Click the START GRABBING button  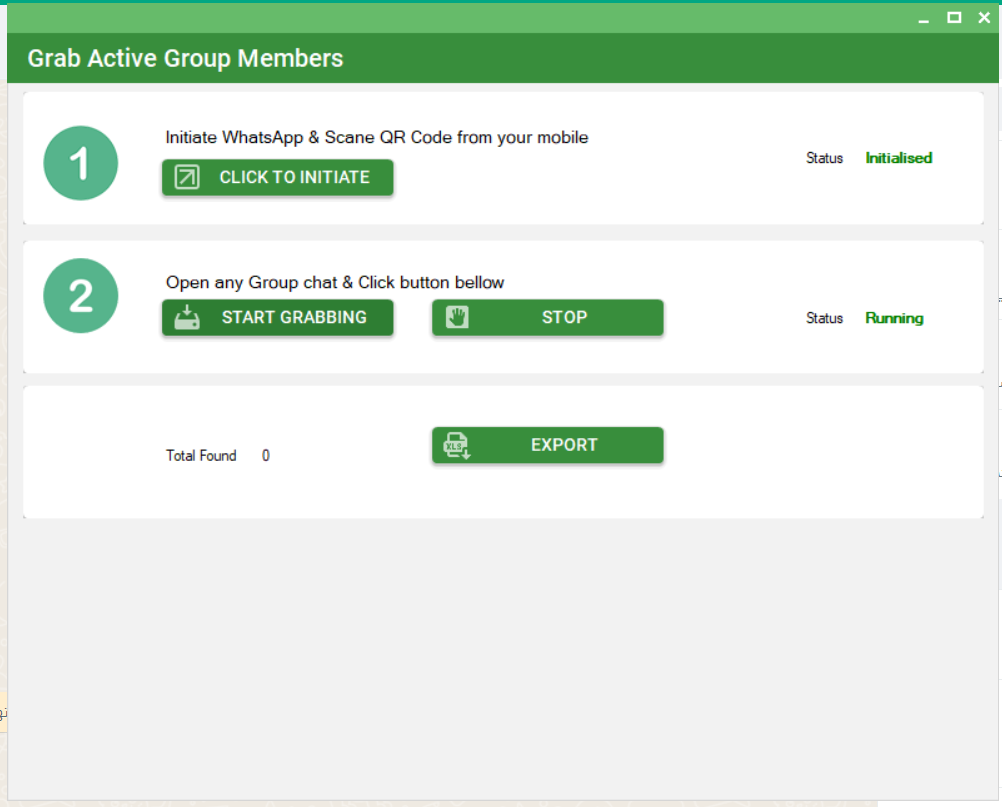click(277, 318)
